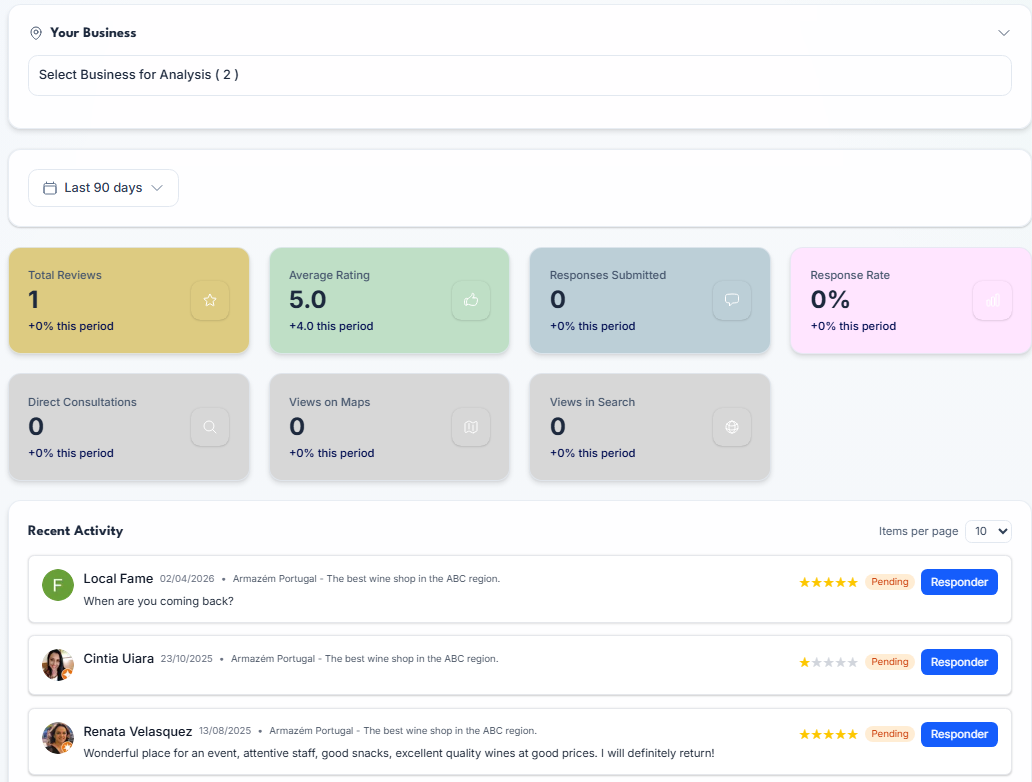Click the location pin icon beside Your Business
The height and width of the screenshot is (782, 1032).
(x=36, y=33)
